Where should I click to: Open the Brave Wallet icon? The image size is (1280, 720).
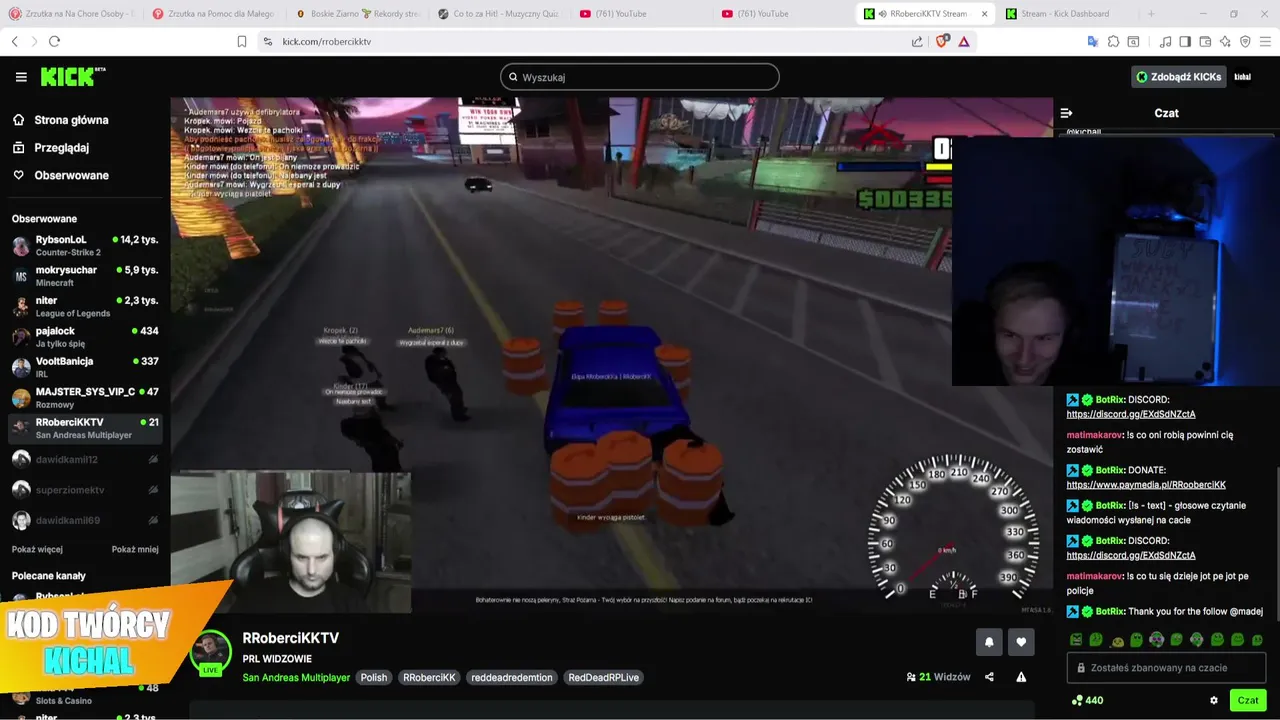tap(1205, 41)
